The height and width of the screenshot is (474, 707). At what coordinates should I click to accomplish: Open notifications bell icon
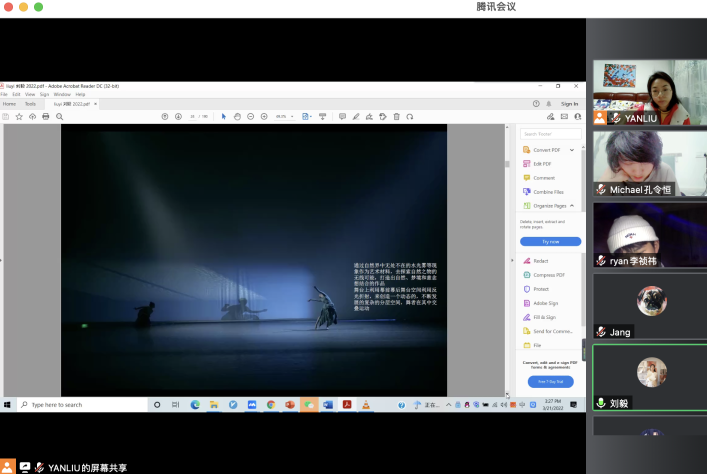pos(549,104)
